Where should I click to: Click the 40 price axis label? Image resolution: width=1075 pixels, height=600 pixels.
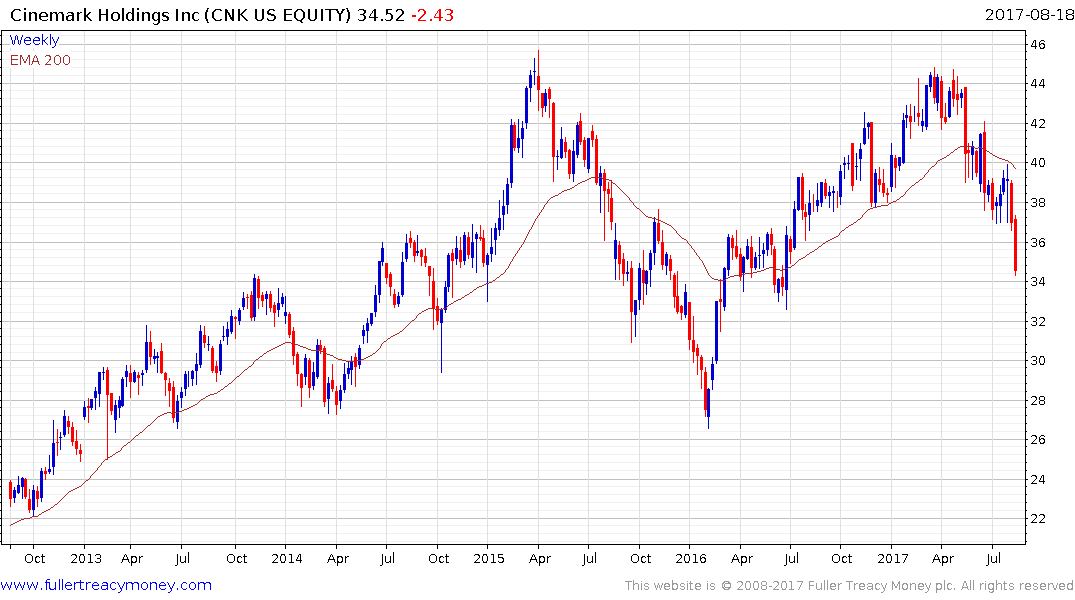point(1037,163)
